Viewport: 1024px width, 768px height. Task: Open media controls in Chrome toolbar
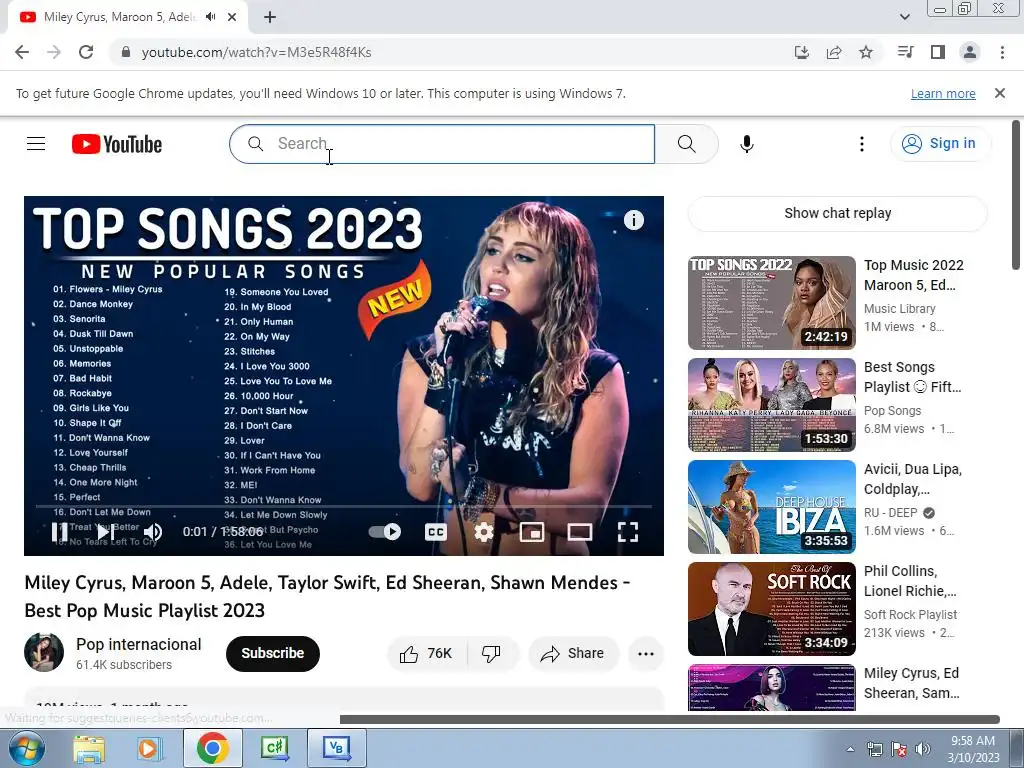(906, 52)
